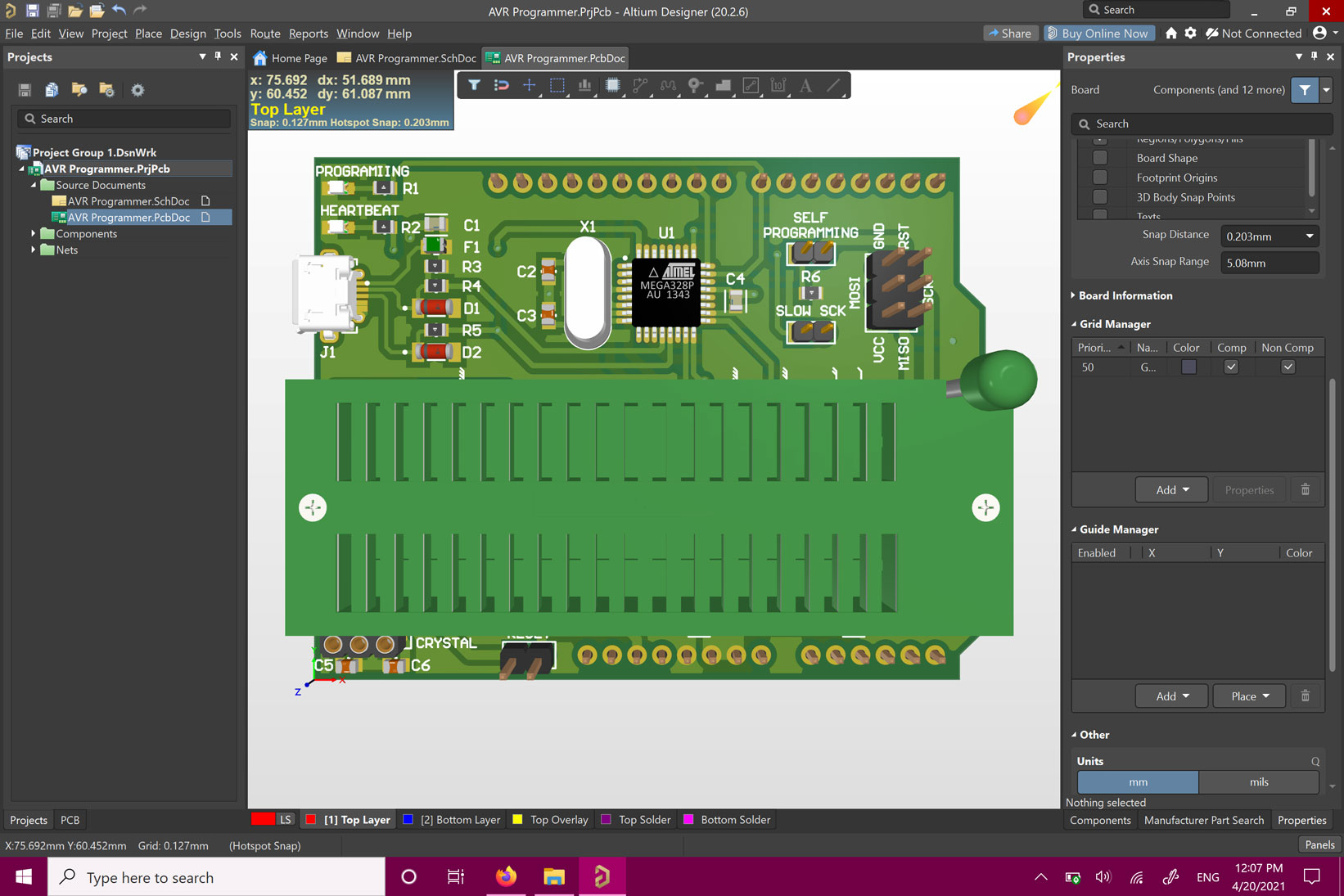Select the tuning length meander tool
Image resolution: width=1344 pixels, height=896 pixels.
[668, 85]
